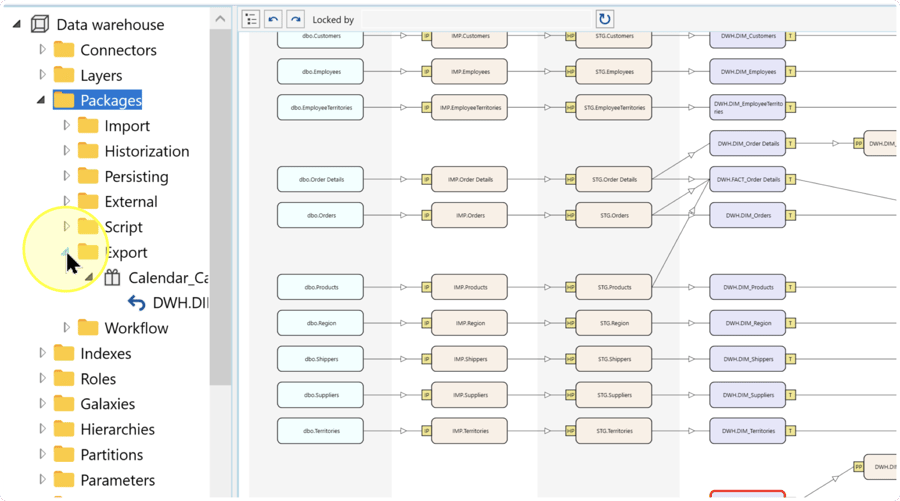Click the Refresh icon beside Locked by

pos(604,19)
